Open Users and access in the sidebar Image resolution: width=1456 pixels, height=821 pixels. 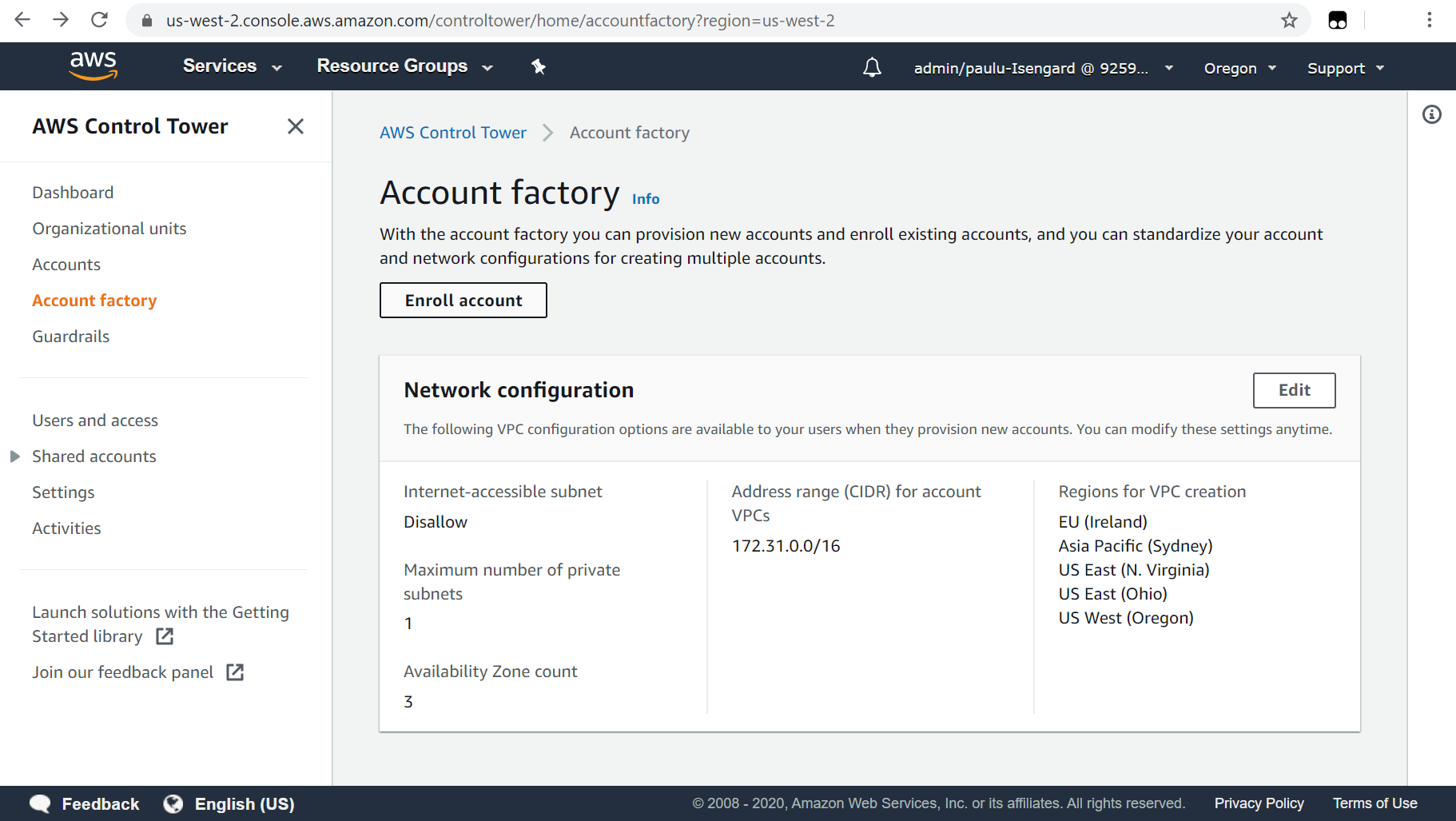95,420
